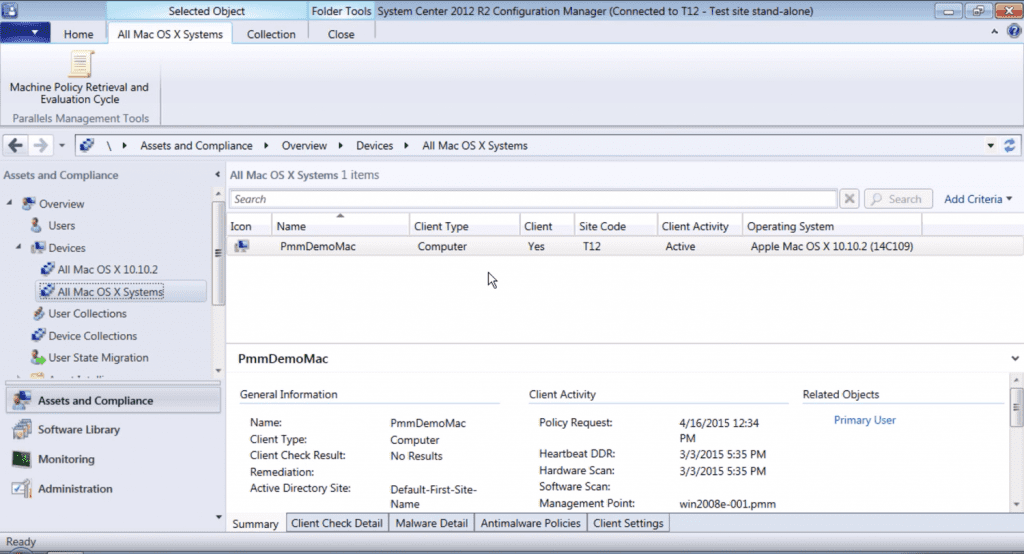
Task: Open the Close ribbon tab
Action: tap(341, 34)
